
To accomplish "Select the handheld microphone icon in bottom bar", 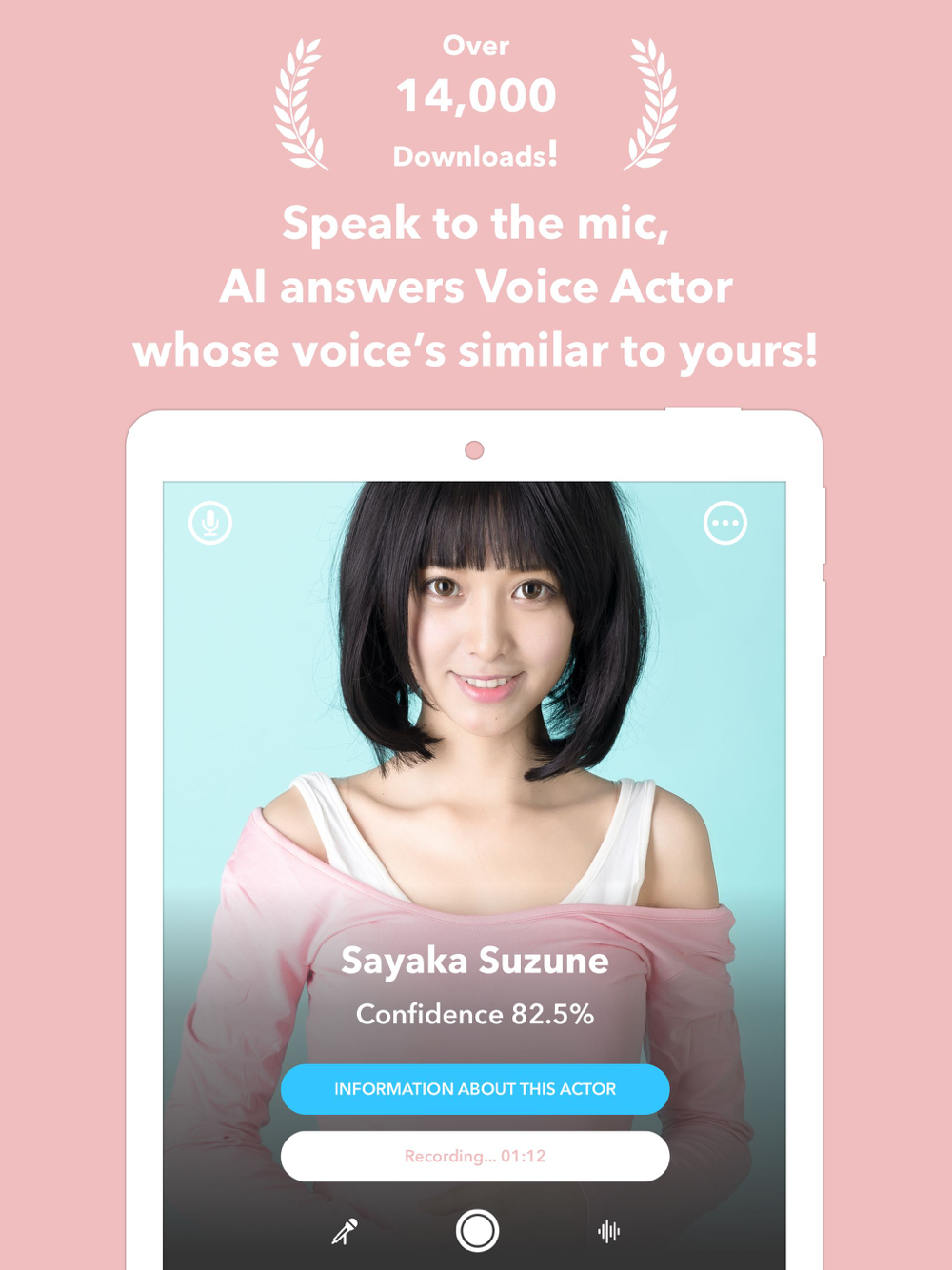I will click(345, 1231).
